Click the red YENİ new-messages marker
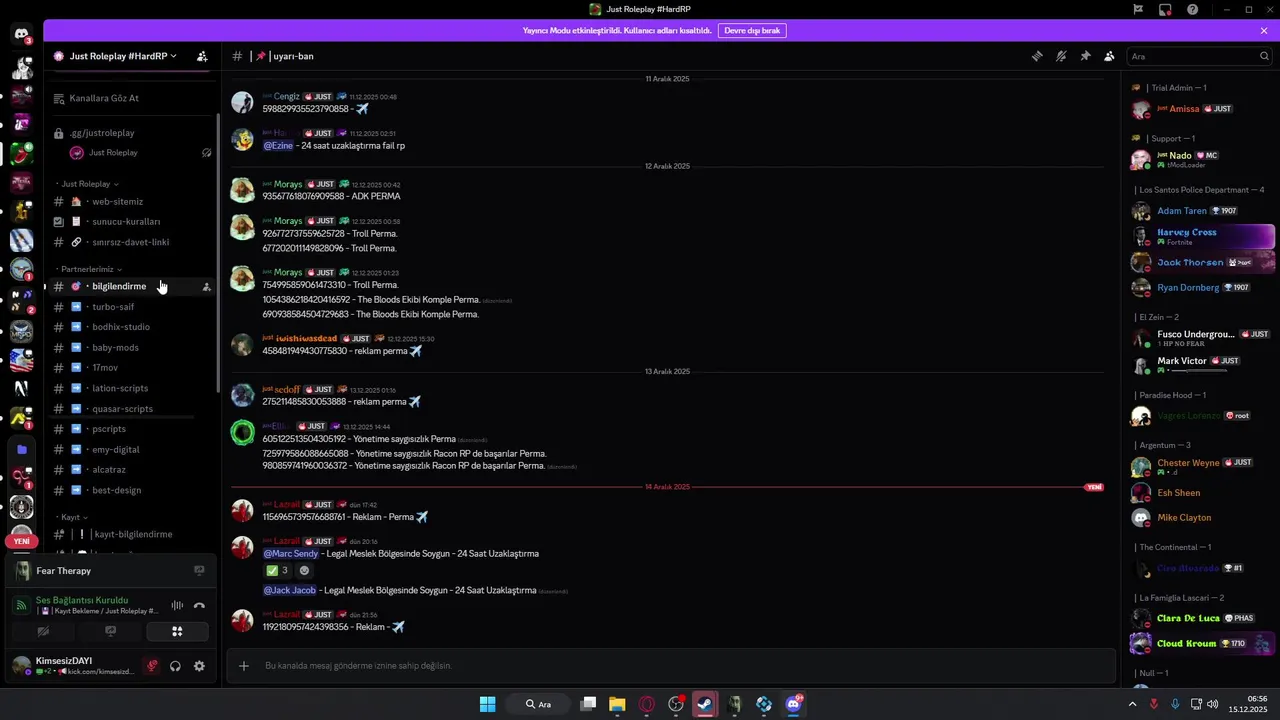The image size is (1280, 720). [1094, 487]
